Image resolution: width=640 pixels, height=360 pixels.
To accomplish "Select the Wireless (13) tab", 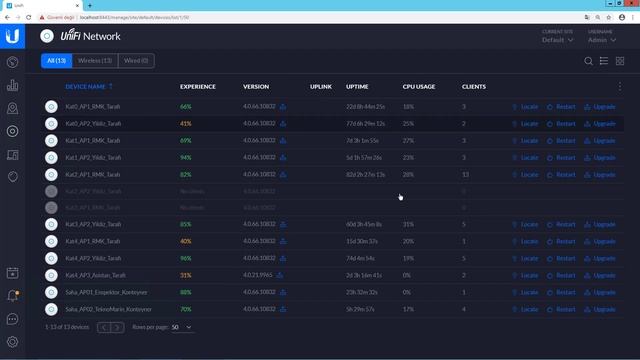I will point(95,61).
